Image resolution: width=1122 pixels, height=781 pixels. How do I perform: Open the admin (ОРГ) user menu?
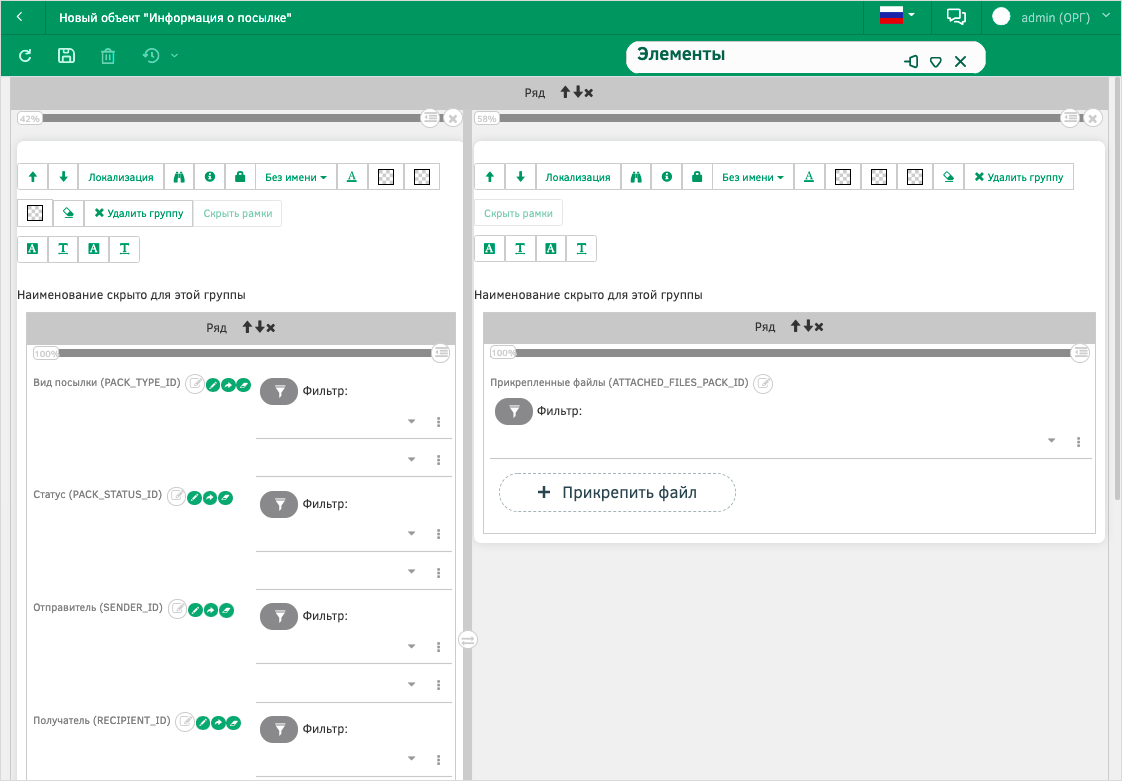tap(1051, 17)
